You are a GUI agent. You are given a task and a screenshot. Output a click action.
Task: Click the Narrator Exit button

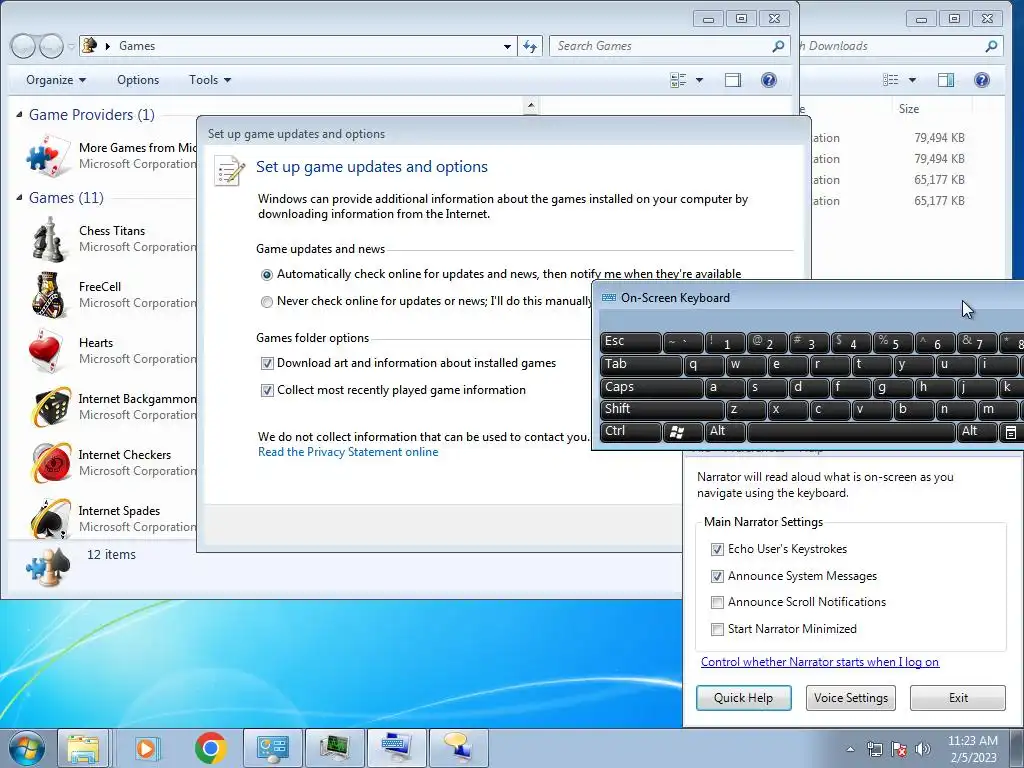coord(958,698)
